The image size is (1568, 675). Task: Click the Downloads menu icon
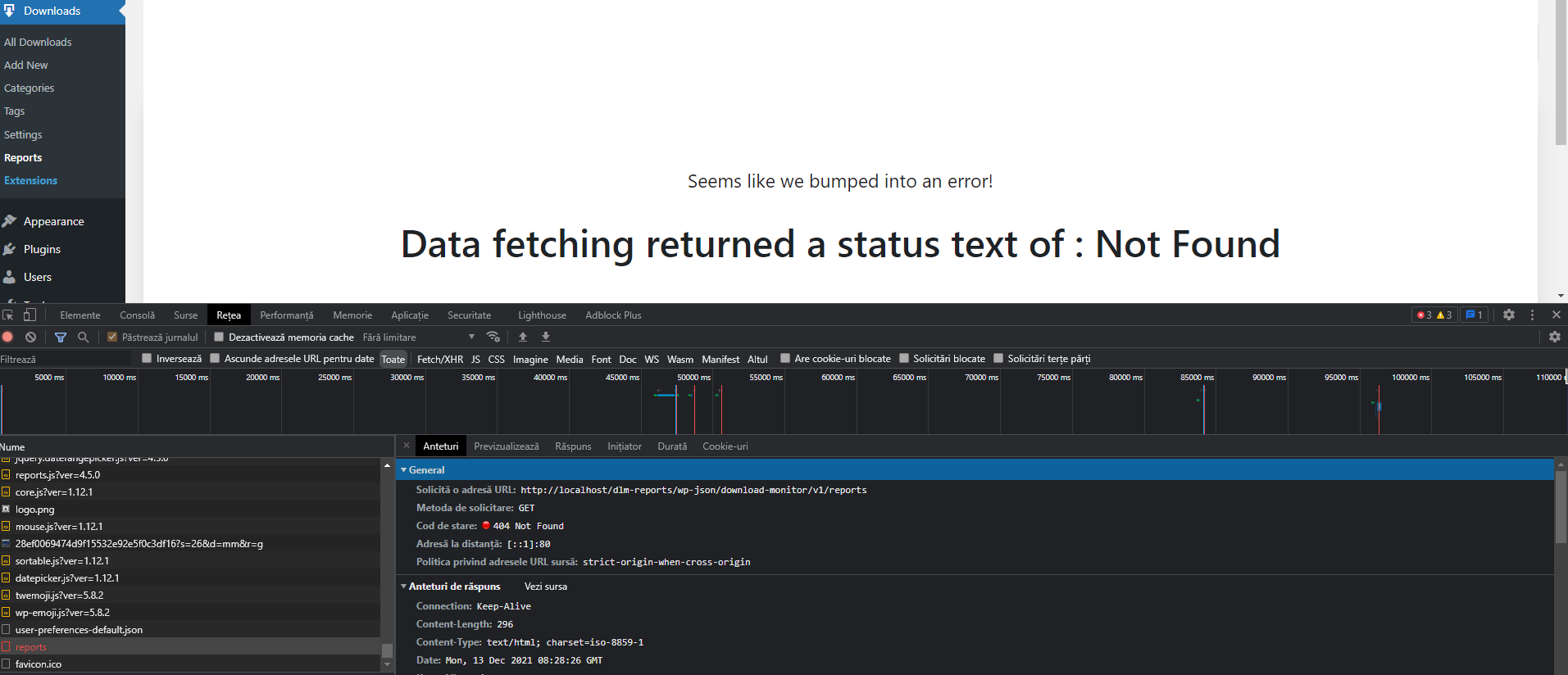click(10, 11)
